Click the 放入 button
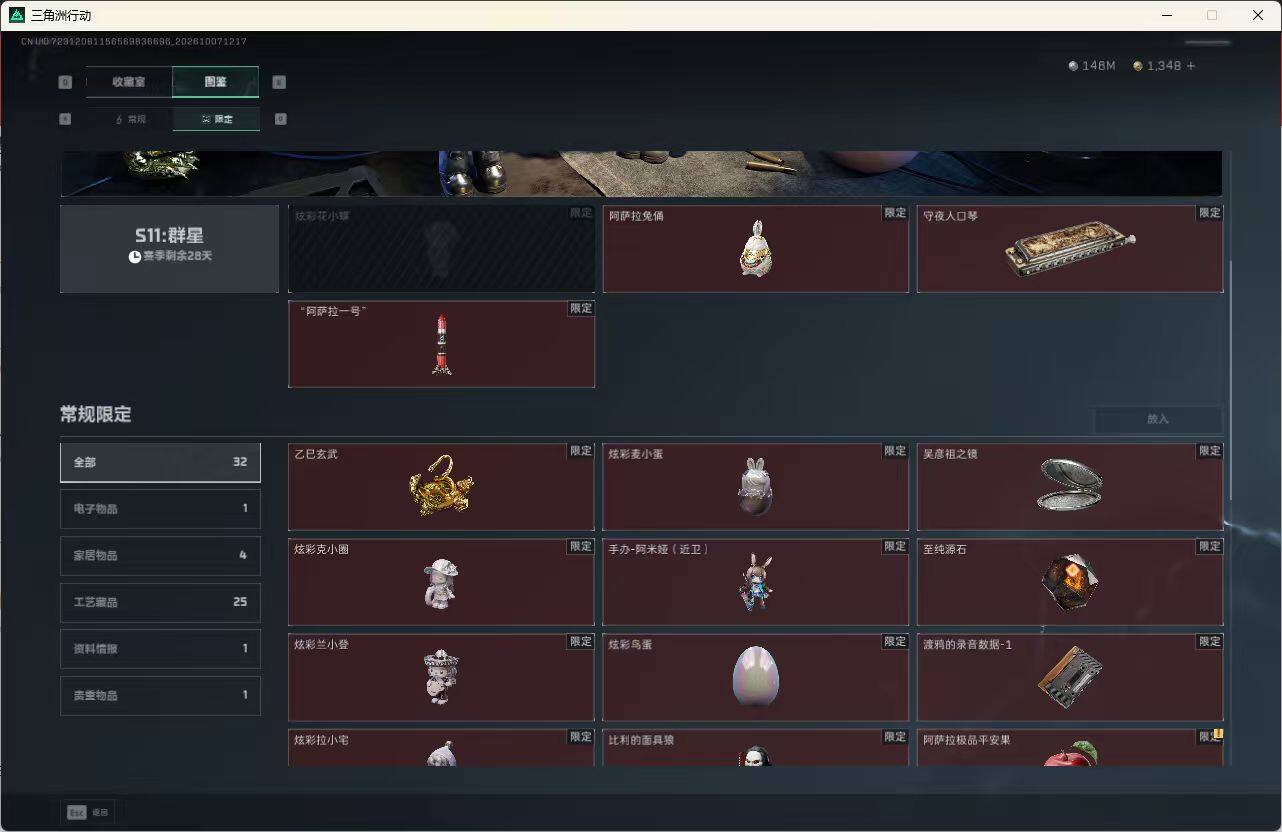Screen dimensions: 1282x832 [1158, 419]
